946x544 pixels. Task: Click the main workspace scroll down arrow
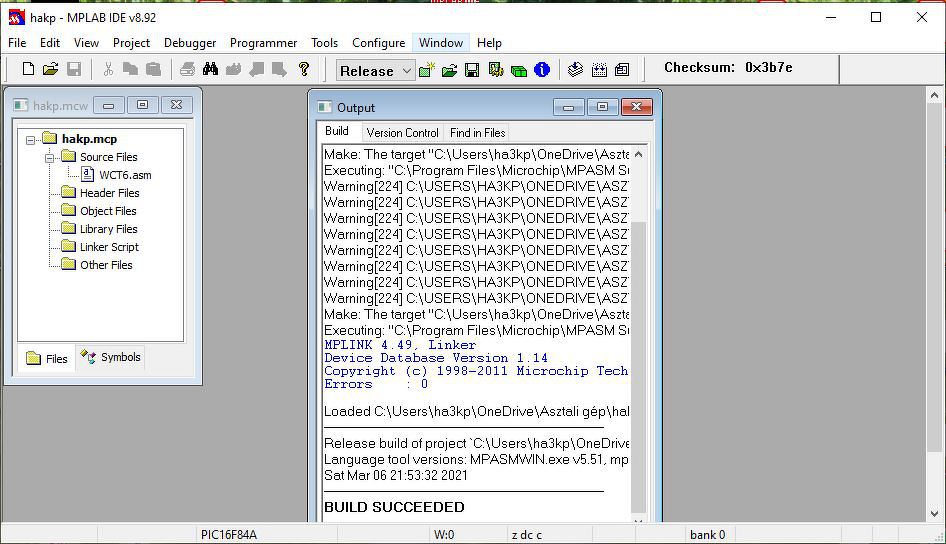(934, 514)
